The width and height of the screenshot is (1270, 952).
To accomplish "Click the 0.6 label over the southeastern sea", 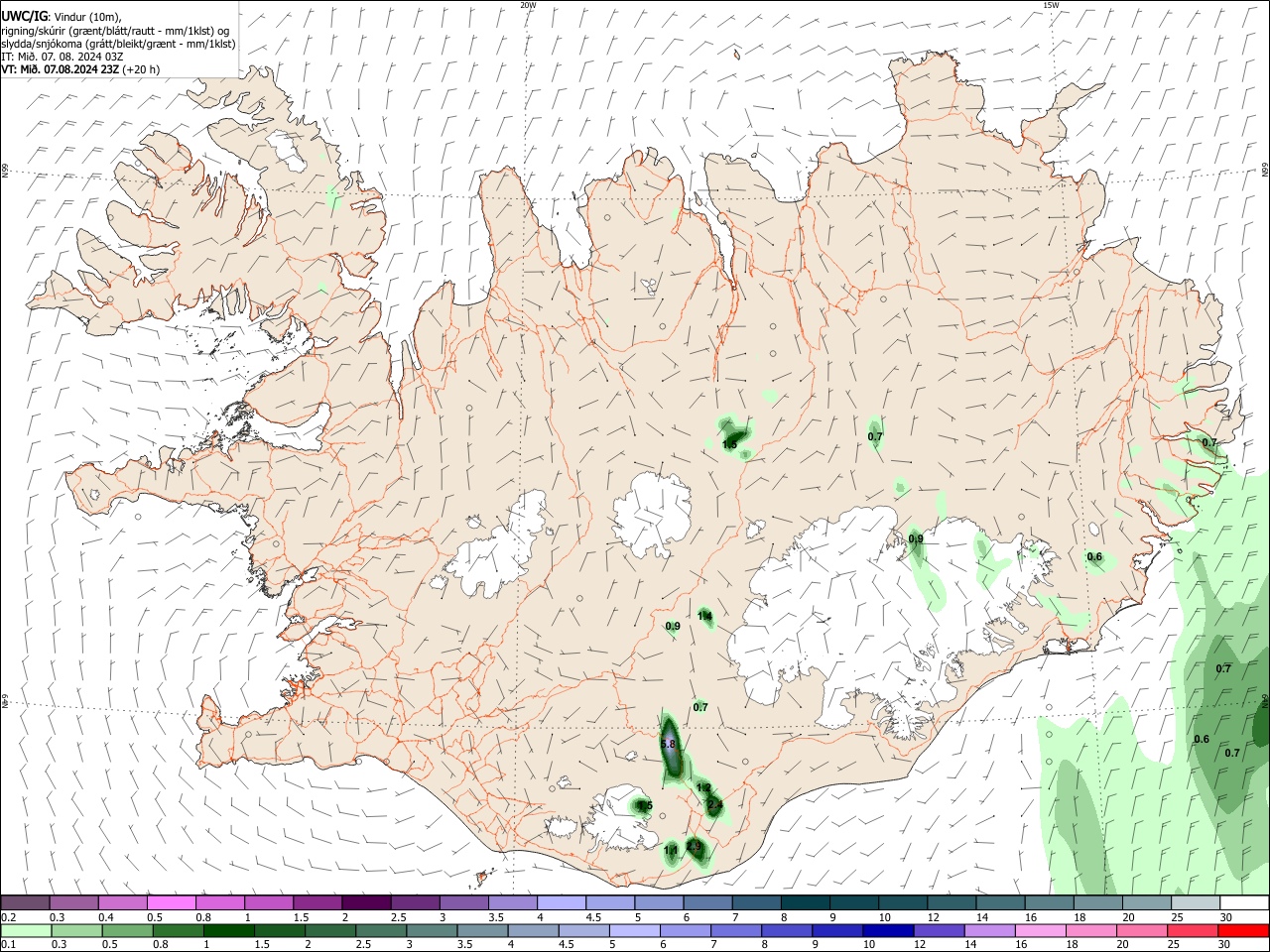I will 1202,739.
